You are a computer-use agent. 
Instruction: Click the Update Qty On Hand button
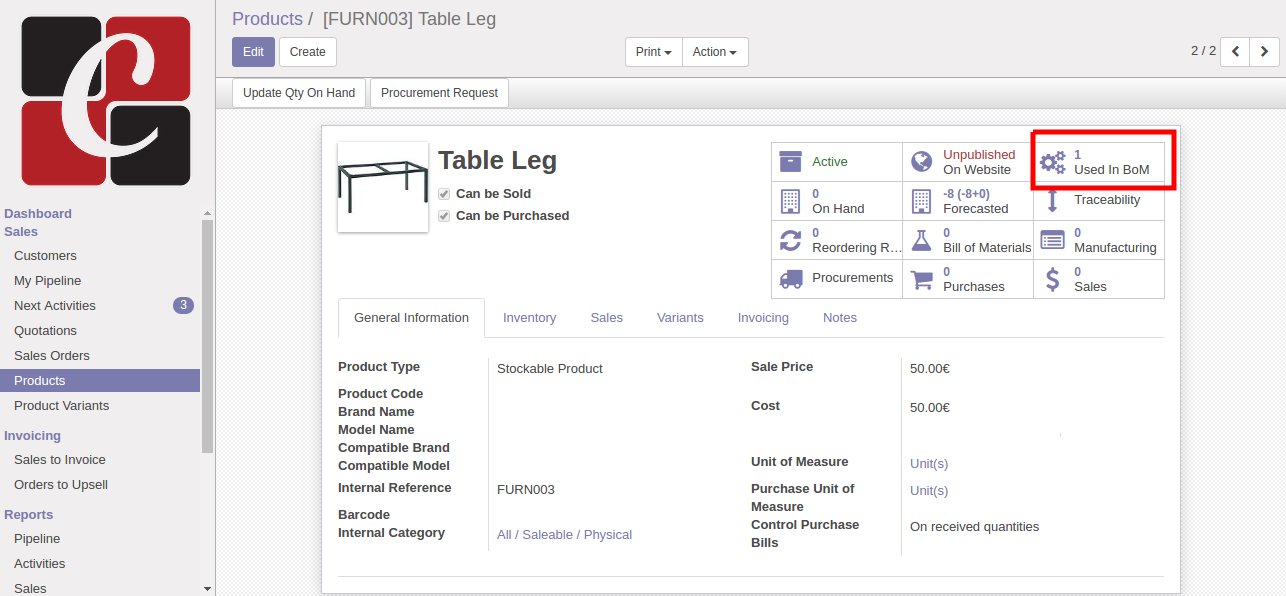click(299, 93)
